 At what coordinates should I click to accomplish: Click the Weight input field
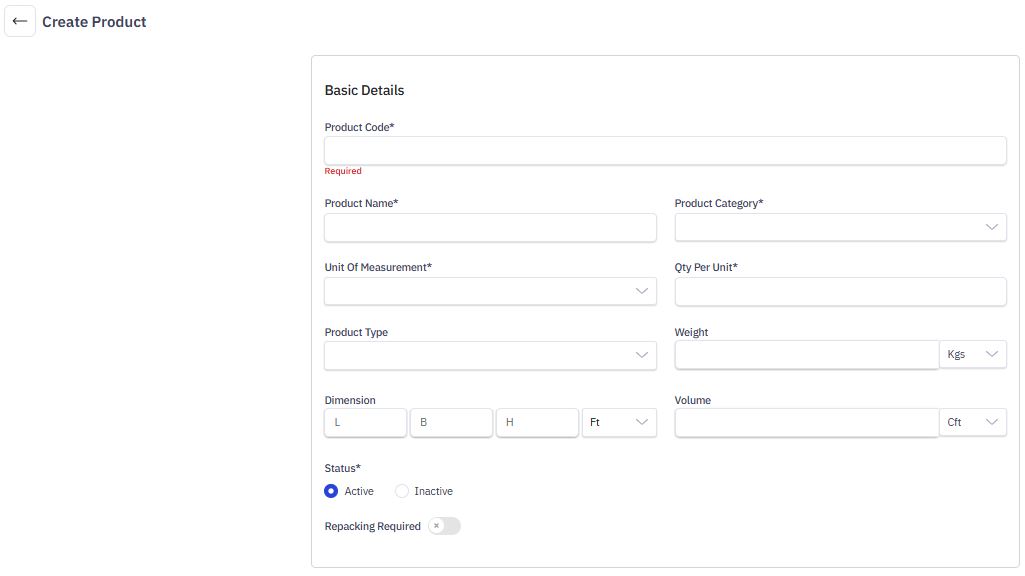pyautogui.click(x=806, y=354)
